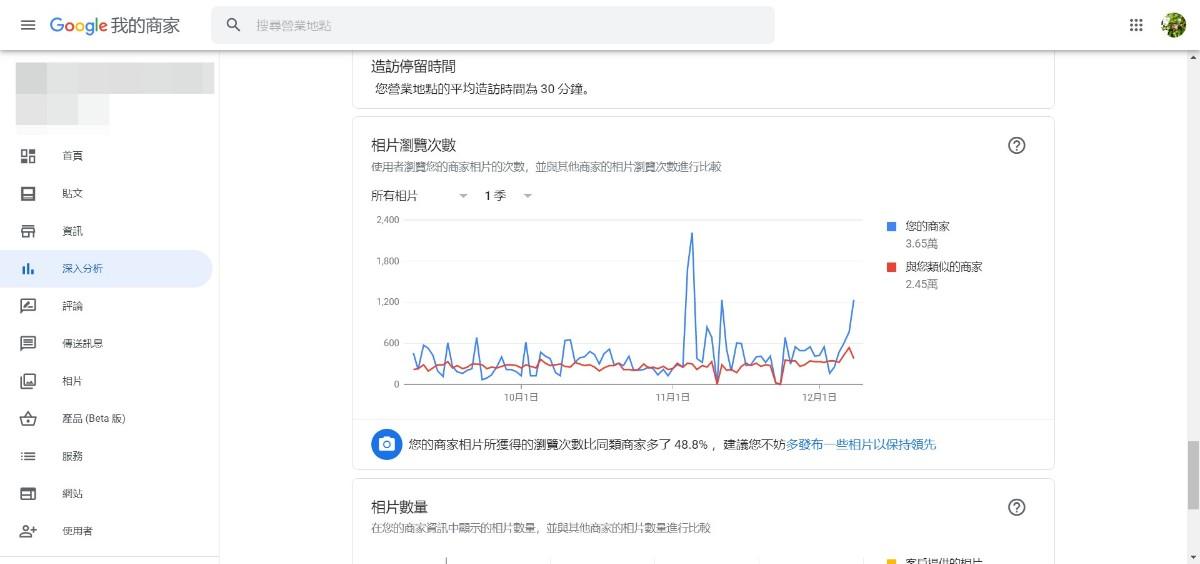Image resolution: width=1200 pixels, height=564 pixels.
Task: Go to 相片 photos section
Action: pos(72,381)
